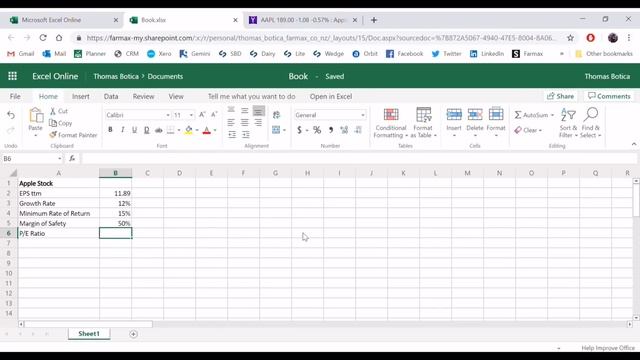Select the Sheet1 tab
The image size is (640, 360).
tap(89, 333)
